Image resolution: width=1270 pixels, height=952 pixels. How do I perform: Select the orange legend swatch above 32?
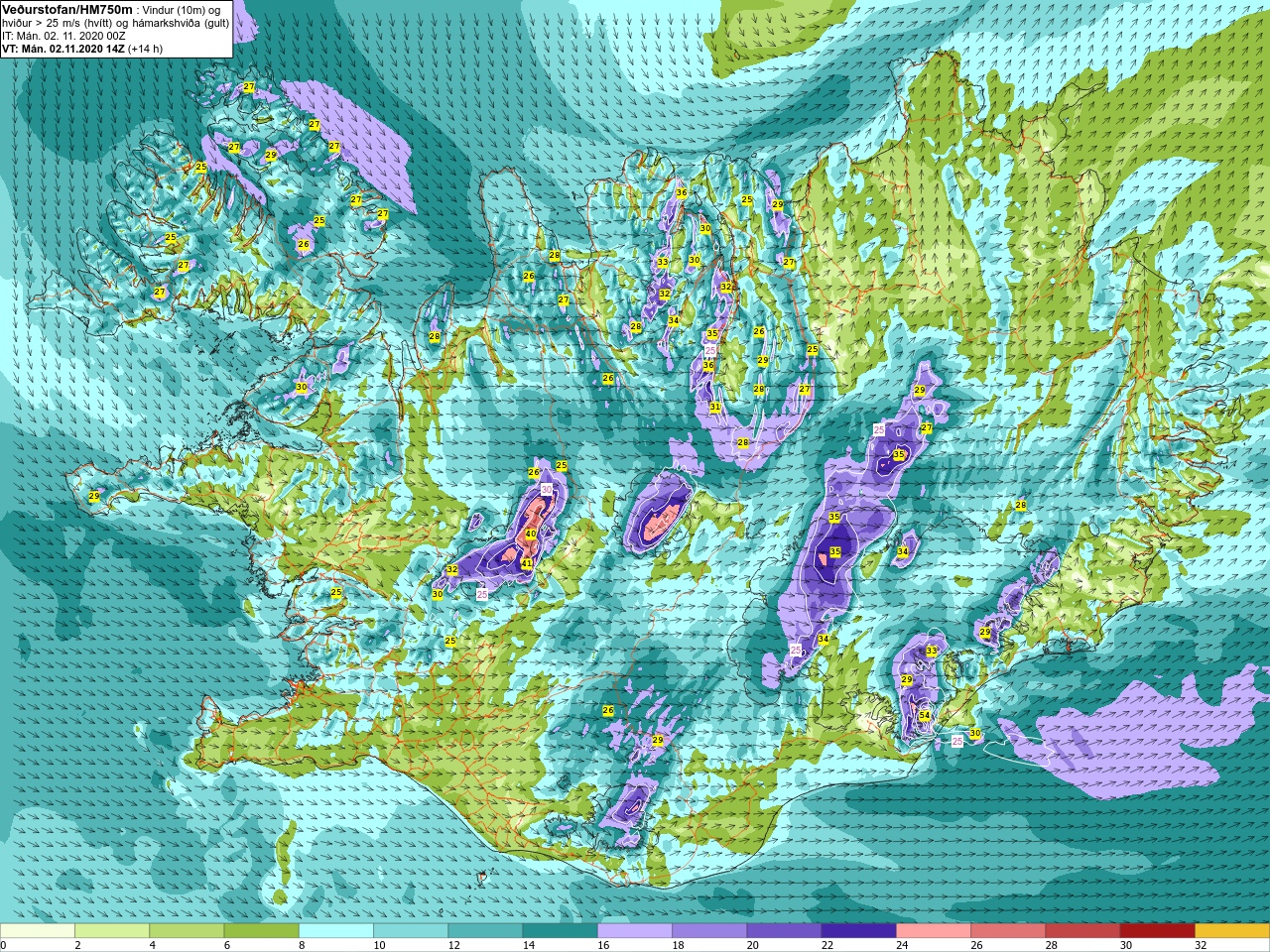[1232, 931]
